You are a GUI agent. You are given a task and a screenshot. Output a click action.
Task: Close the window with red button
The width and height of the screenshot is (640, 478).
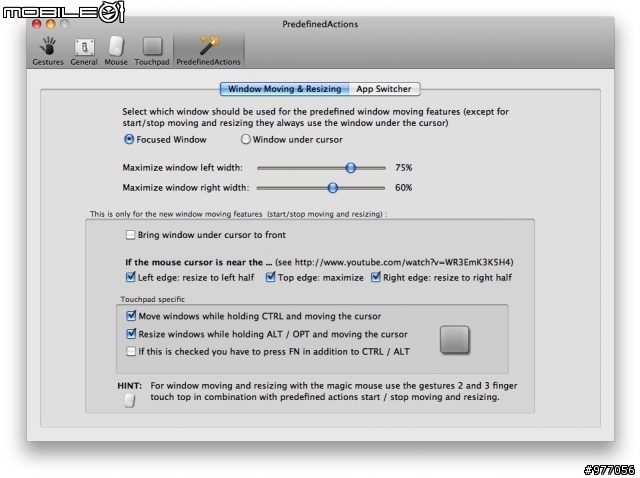pos(37,24)
